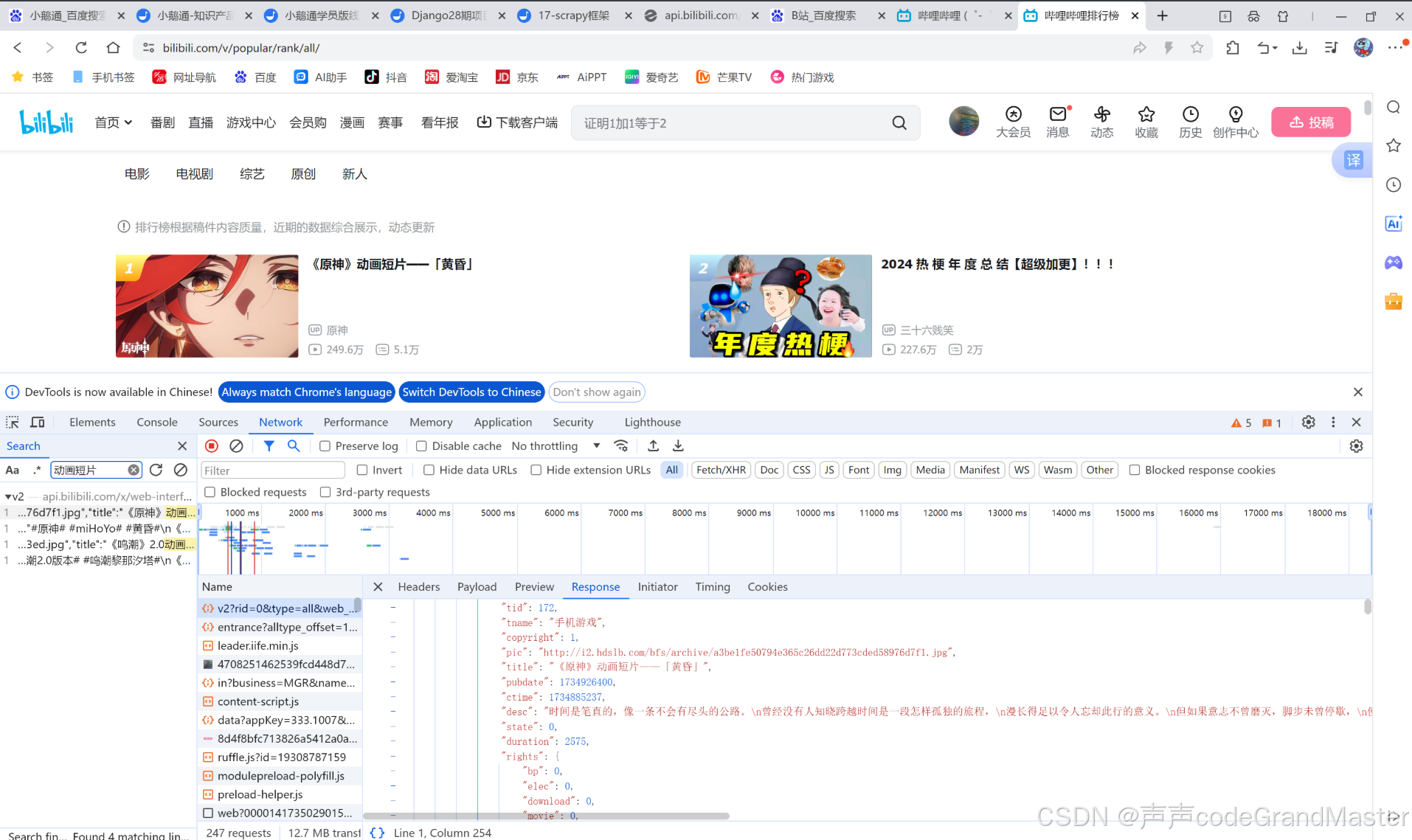Open DevTools settings gear icon
Image resolution: width=1412 pixels, height=840 pixels.
[1308, 422]
